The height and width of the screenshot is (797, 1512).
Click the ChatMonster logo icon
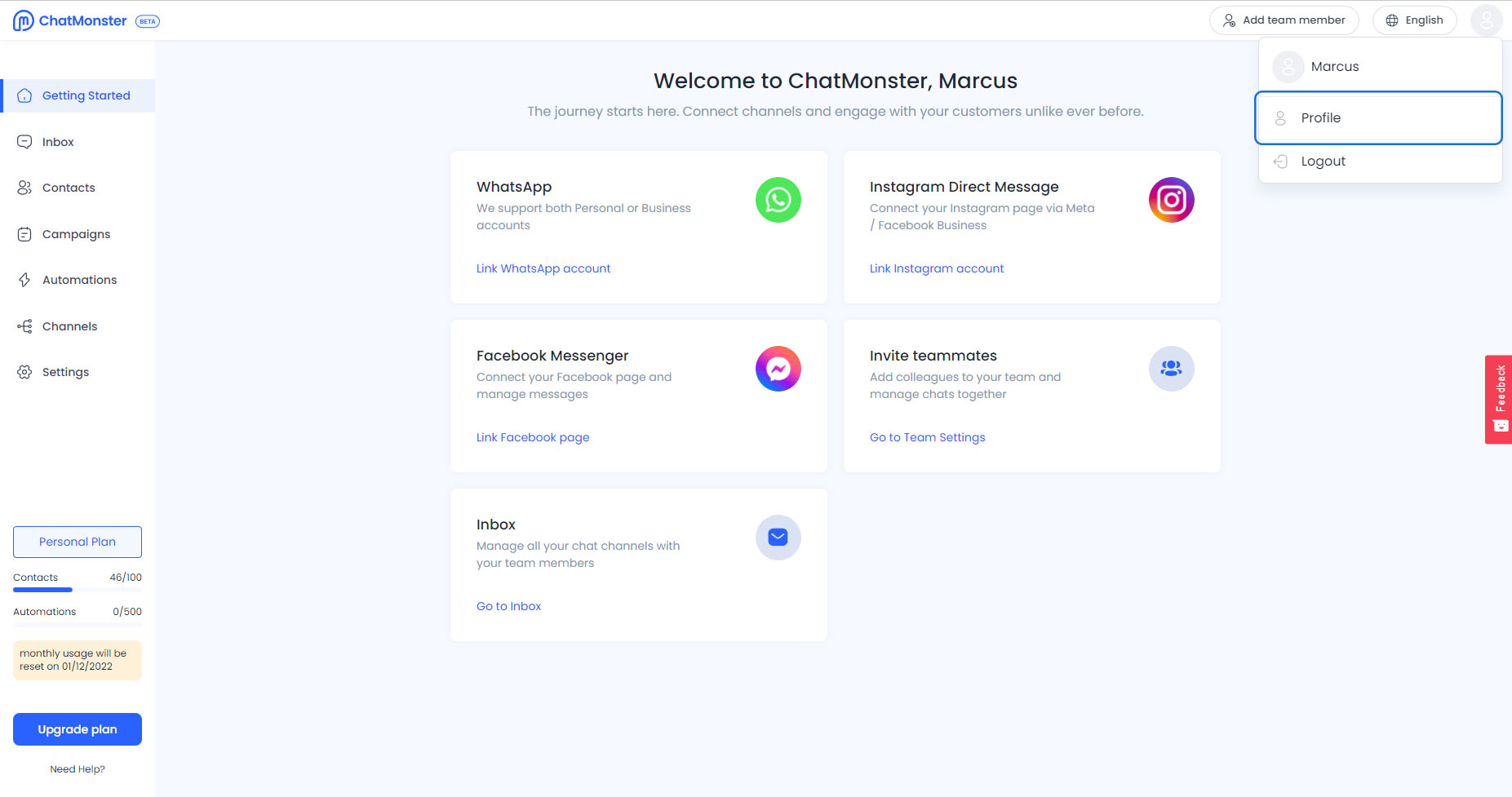(x=24, y=20)
